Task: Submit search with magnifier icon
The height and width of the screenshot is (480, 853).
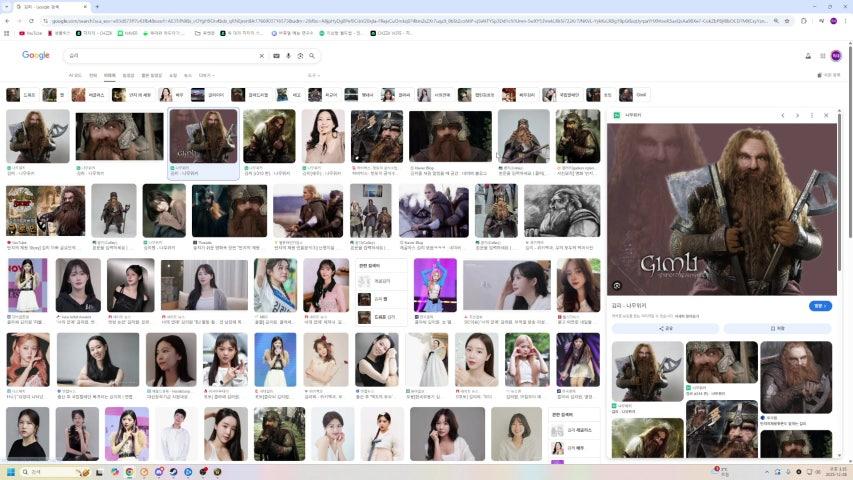Action: (312, 56)
